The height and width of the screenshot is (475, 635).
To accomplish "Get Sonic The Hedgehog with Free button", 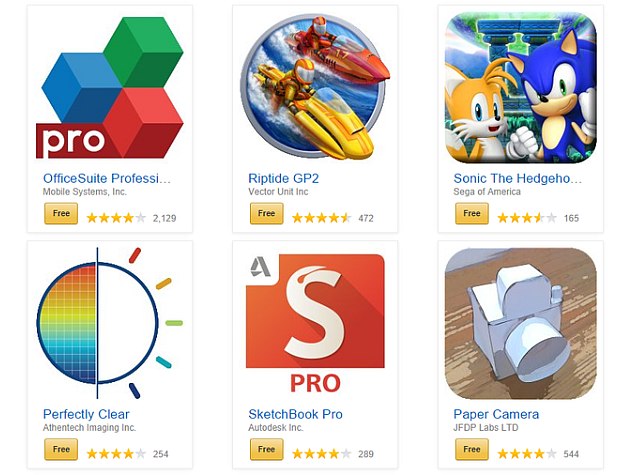I will [x=472, y=213].
